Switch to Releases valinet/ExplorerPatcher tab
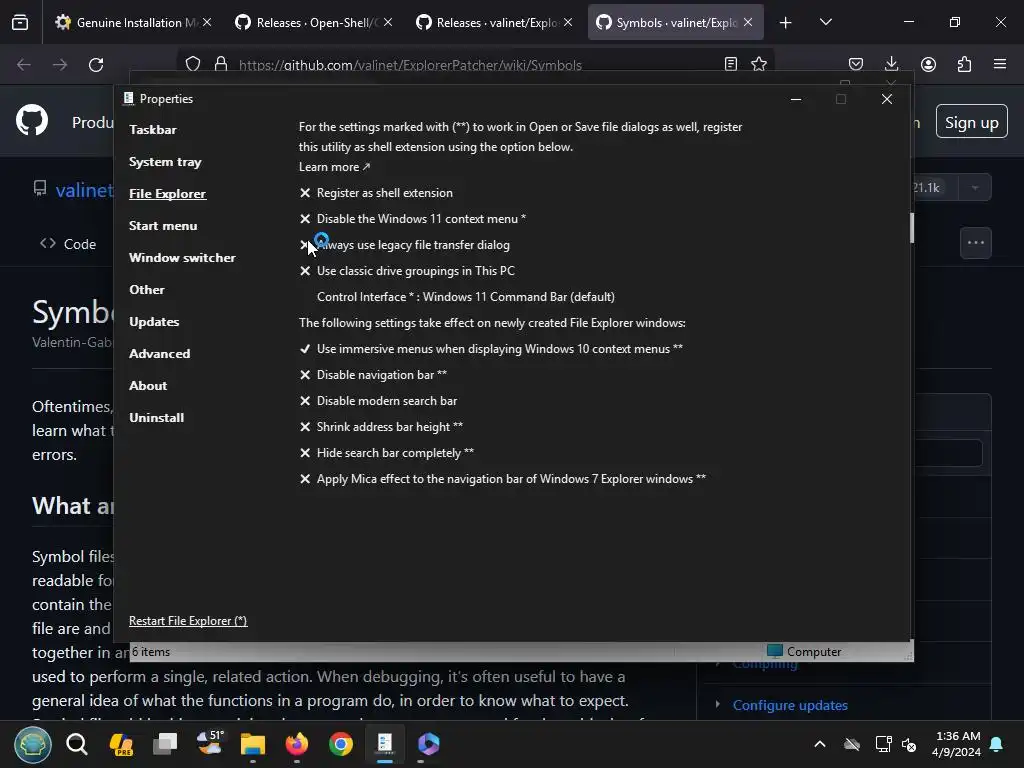The image size is (1024, 768). (494, 22)
